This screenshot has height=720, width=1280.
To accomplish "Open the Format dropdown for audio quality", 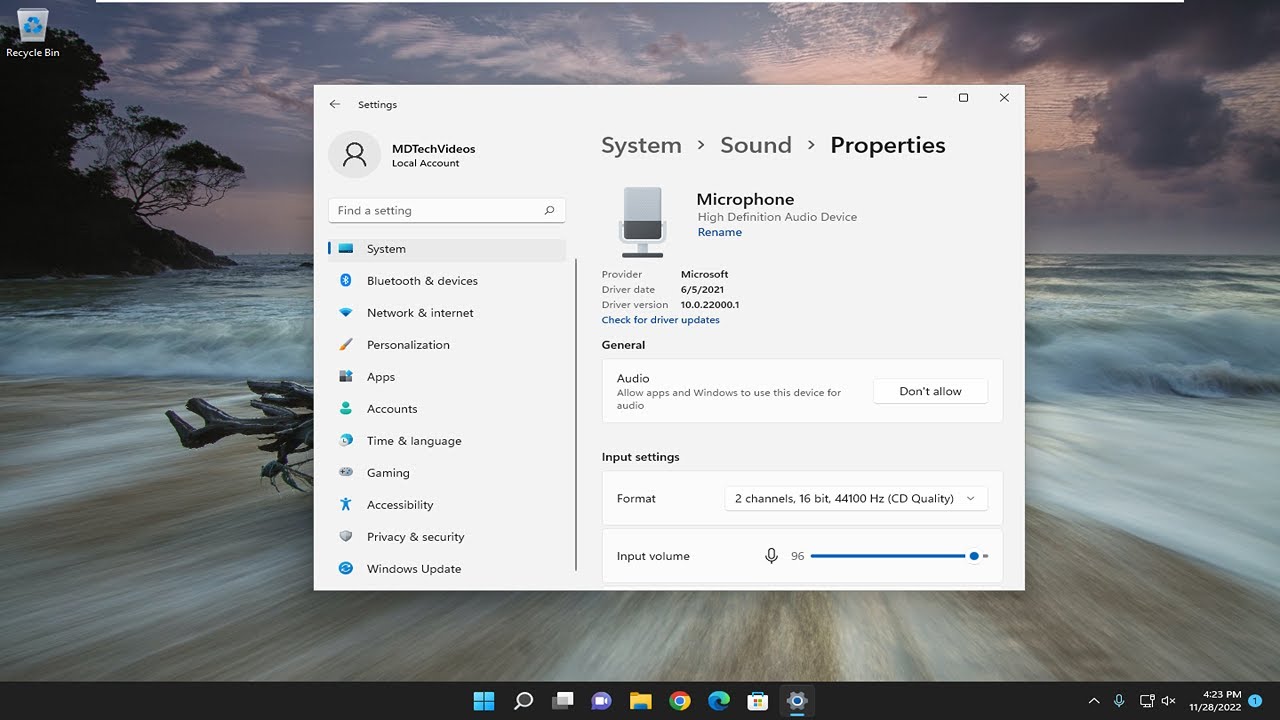I will tap(856, 498).
